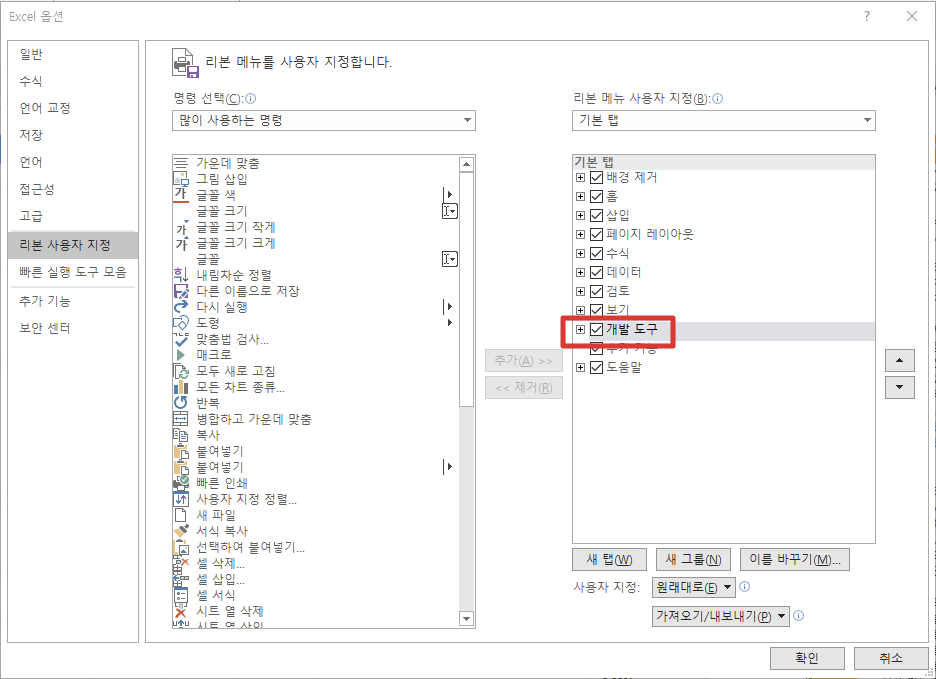Screen dimensions: 936x679
Task: Toggle the 개발 도구 checkbox
Action: click(596, 330)
